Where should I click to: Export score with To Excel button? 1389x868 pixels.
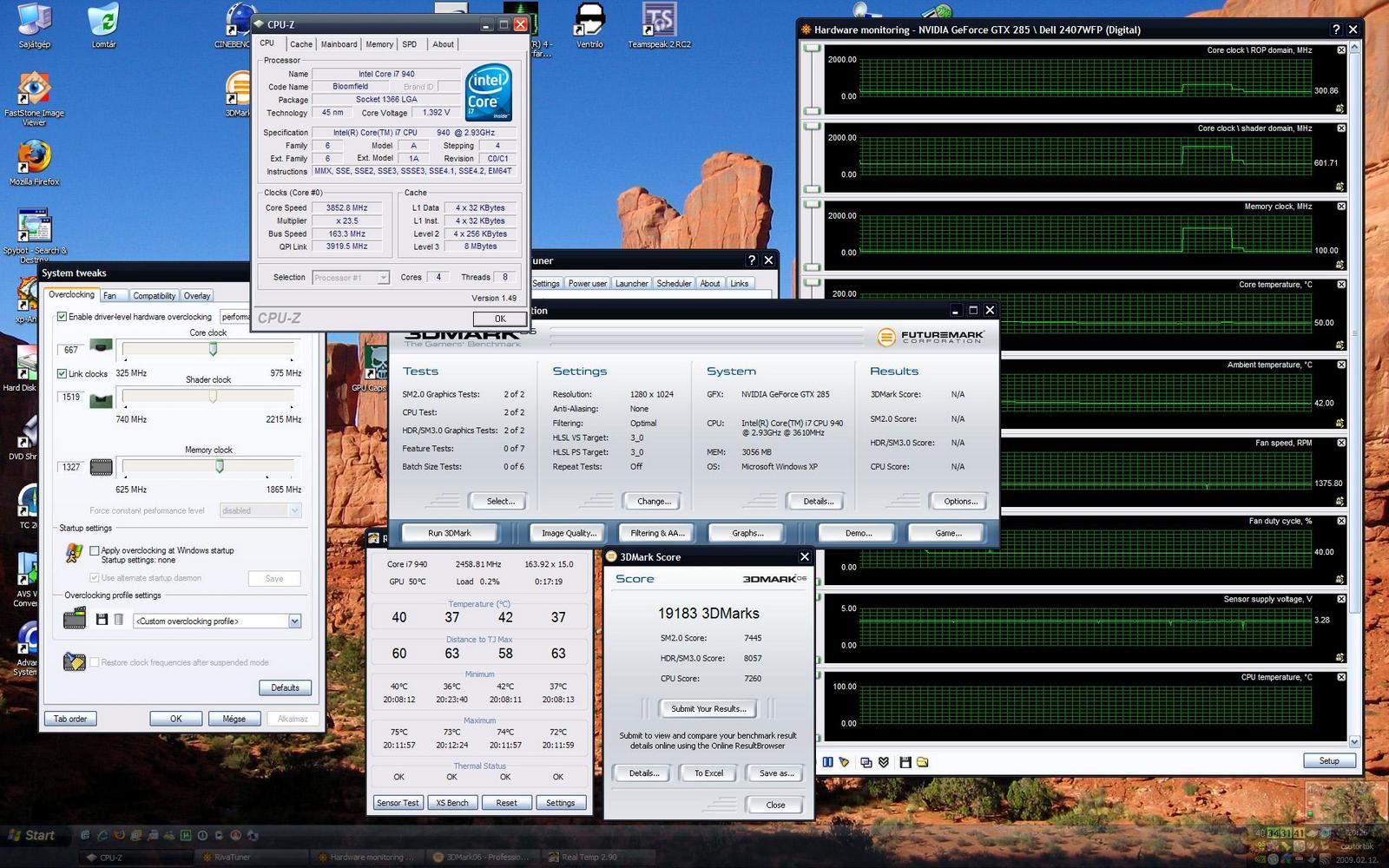[x=708, y=773]
